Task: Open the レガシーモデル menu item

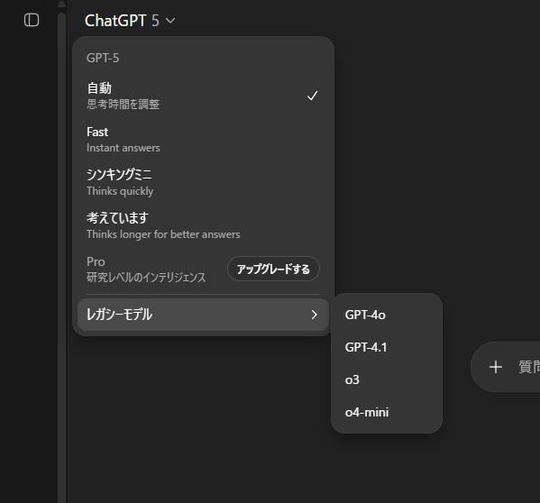Action: (x=203, y=314)
